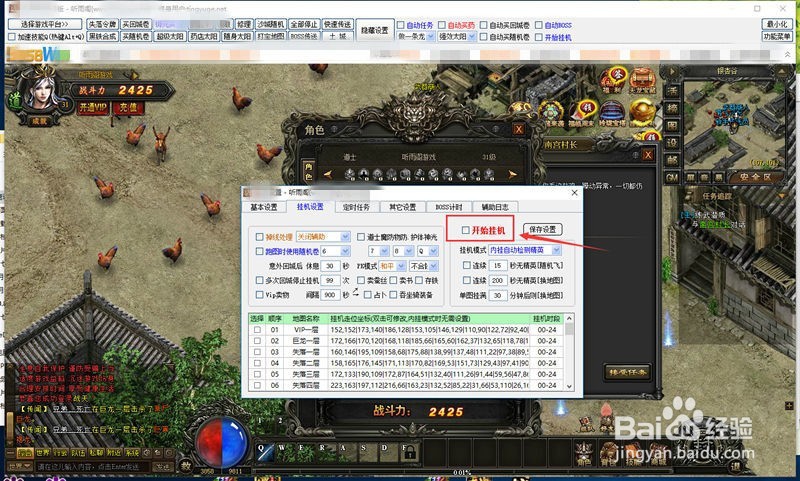The image size is (800, 481).
Task: Click the locked F skill slot
Action: click(409, 452)
